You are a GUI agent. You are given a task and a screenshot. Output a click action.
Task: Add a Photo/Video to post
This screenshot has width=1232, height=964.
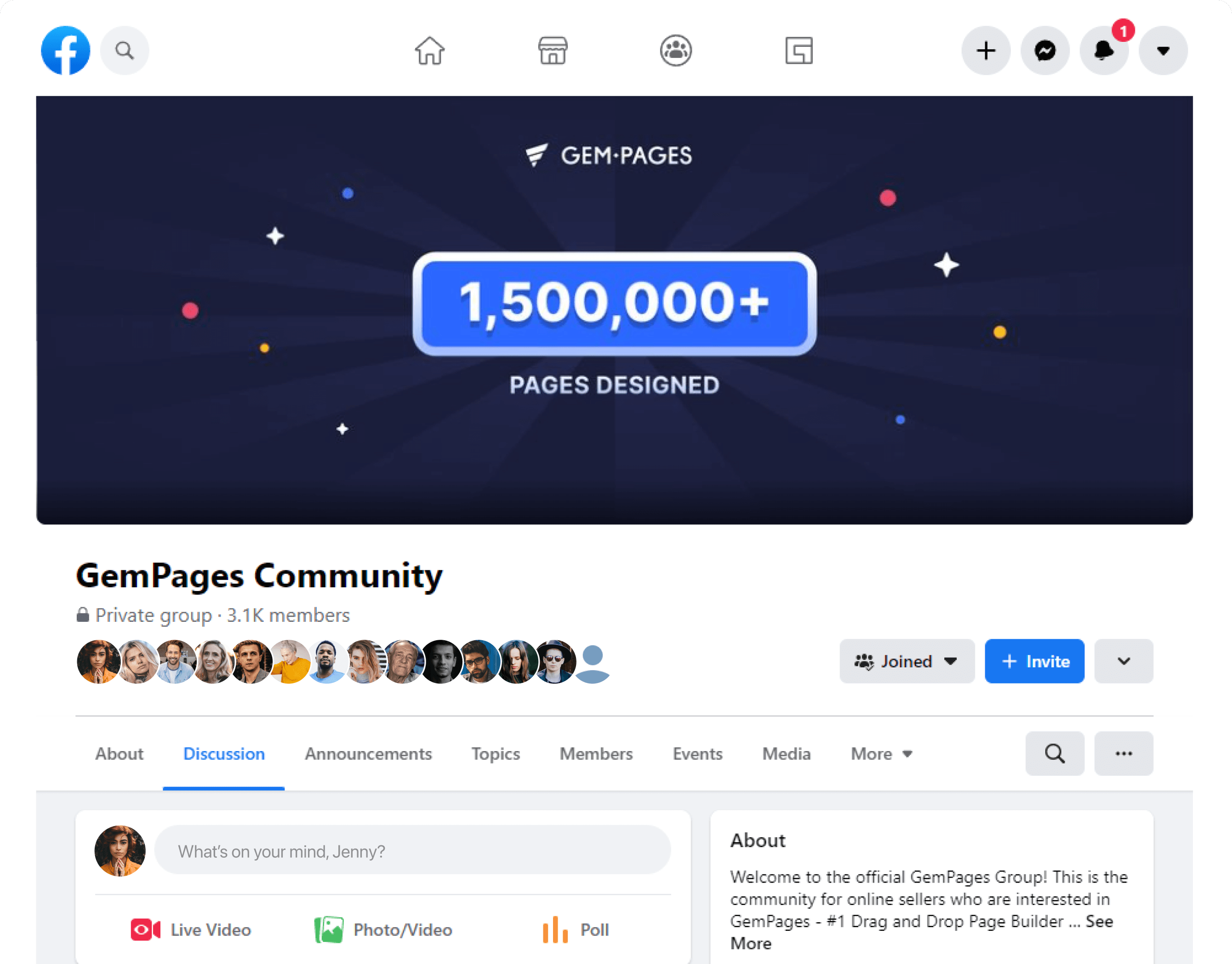(383, 929)
